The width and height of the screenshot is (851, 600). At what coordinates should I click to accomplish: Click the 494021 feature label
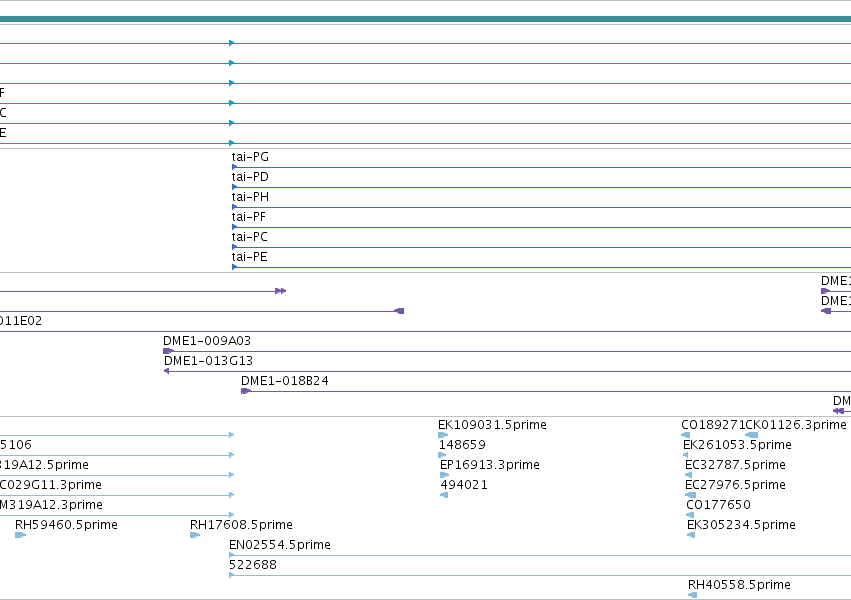(464, 485)
